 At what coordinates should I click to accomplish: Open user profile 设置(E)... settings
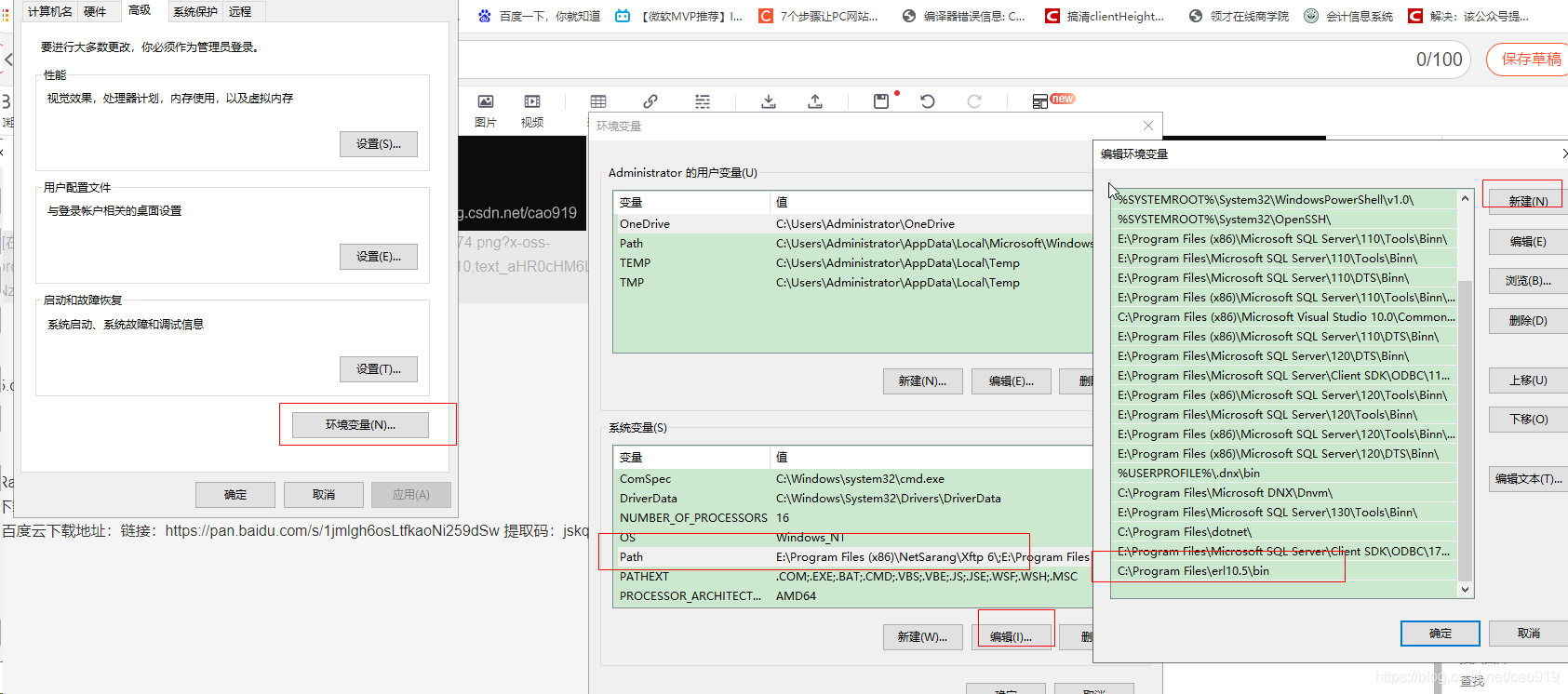(x=379, y=257)
